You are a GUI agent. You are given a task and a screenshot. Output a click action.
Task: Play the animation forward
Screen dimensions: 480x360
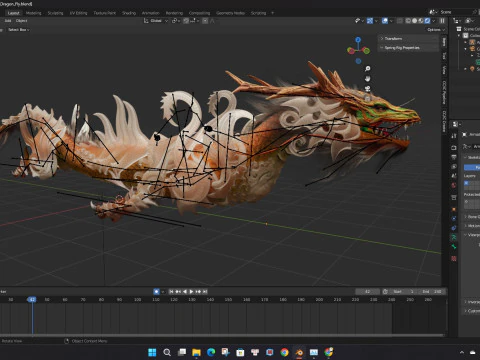click(x=191, y=292)
